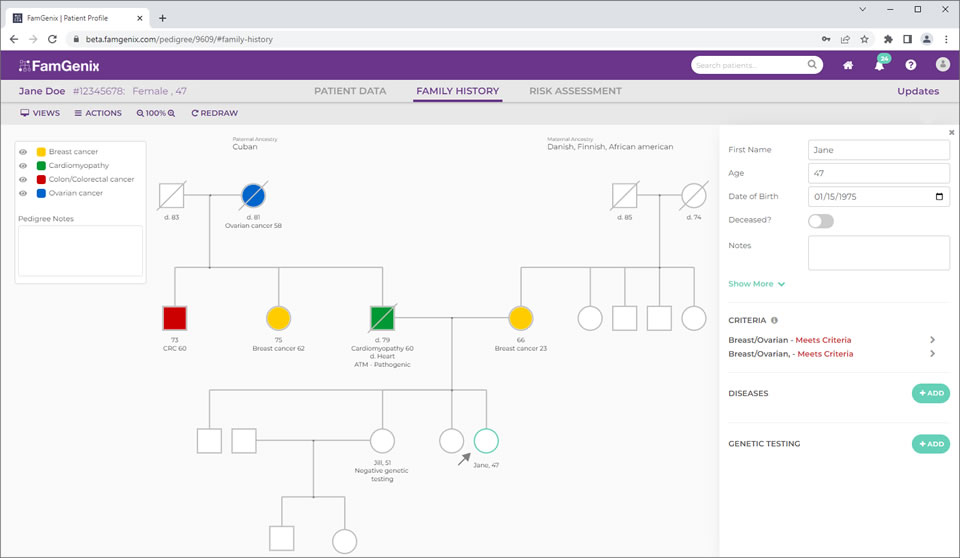This screenshot has height=558, width=960.
Task: Go back in the browser
Action: [13, 39]
